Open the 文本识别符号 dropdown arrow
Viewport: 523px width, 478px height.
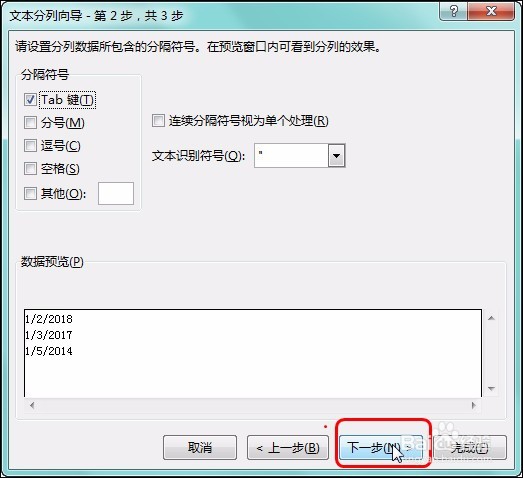coord(336,155)
